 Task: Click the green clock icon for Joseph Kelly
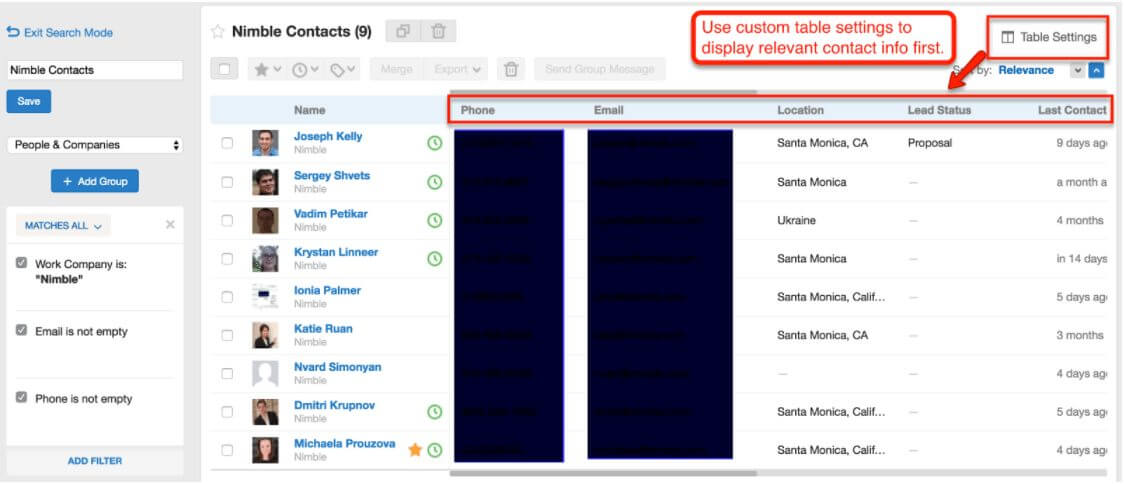point(434,143)
